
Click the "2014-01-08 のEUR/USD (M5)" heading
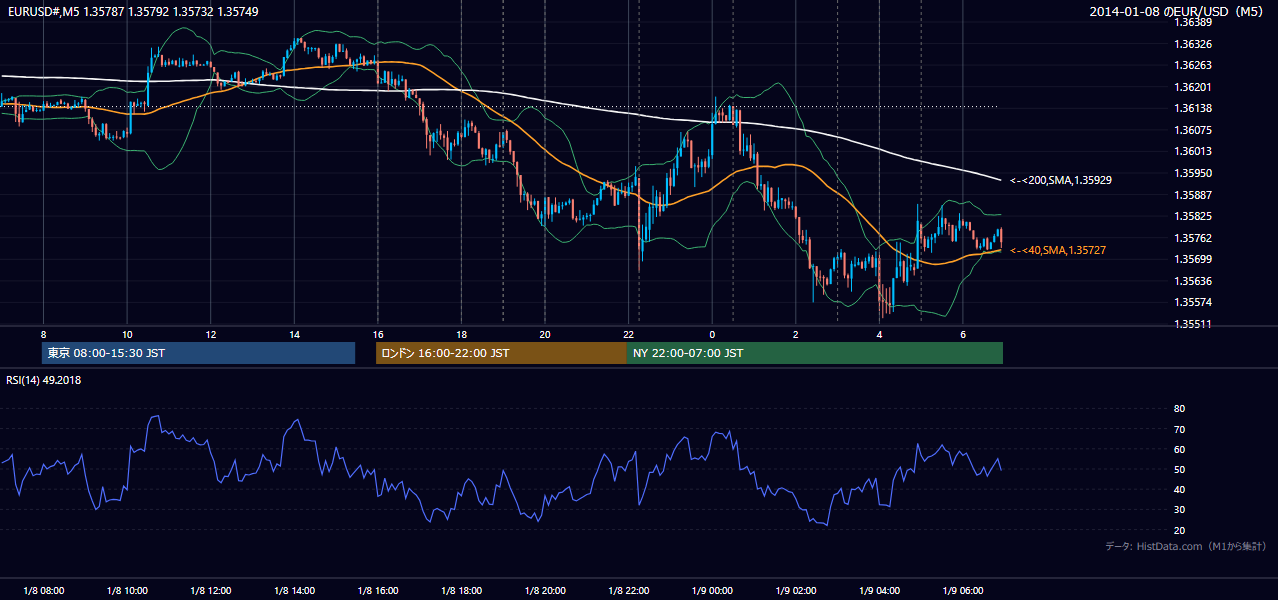pyautogui.click(x=1177, y=11)
